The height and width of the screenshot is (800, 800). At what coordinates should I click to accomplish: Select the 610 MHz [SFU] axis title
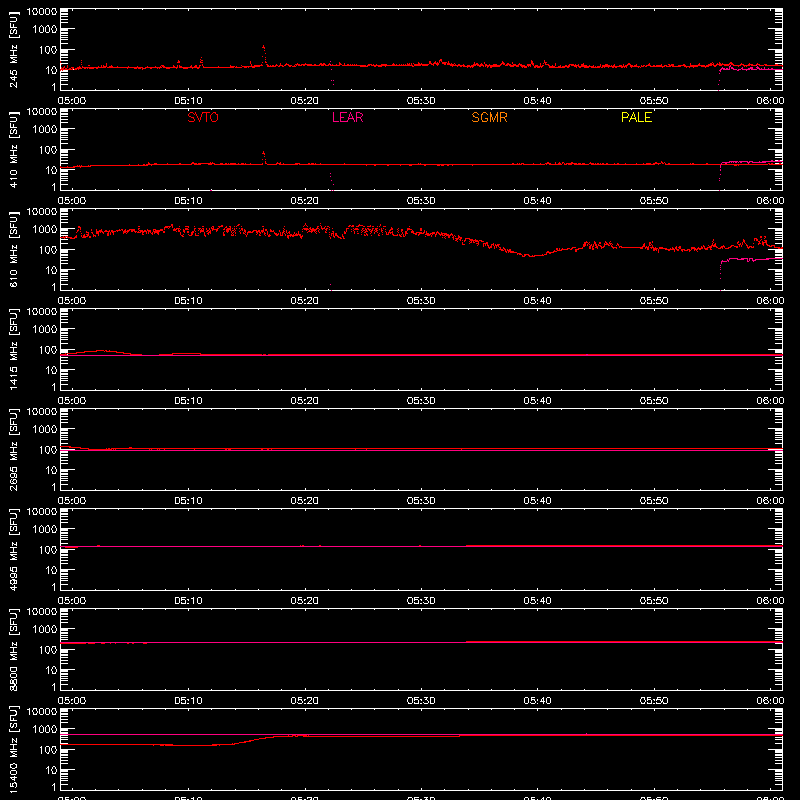tap(14, 249)
